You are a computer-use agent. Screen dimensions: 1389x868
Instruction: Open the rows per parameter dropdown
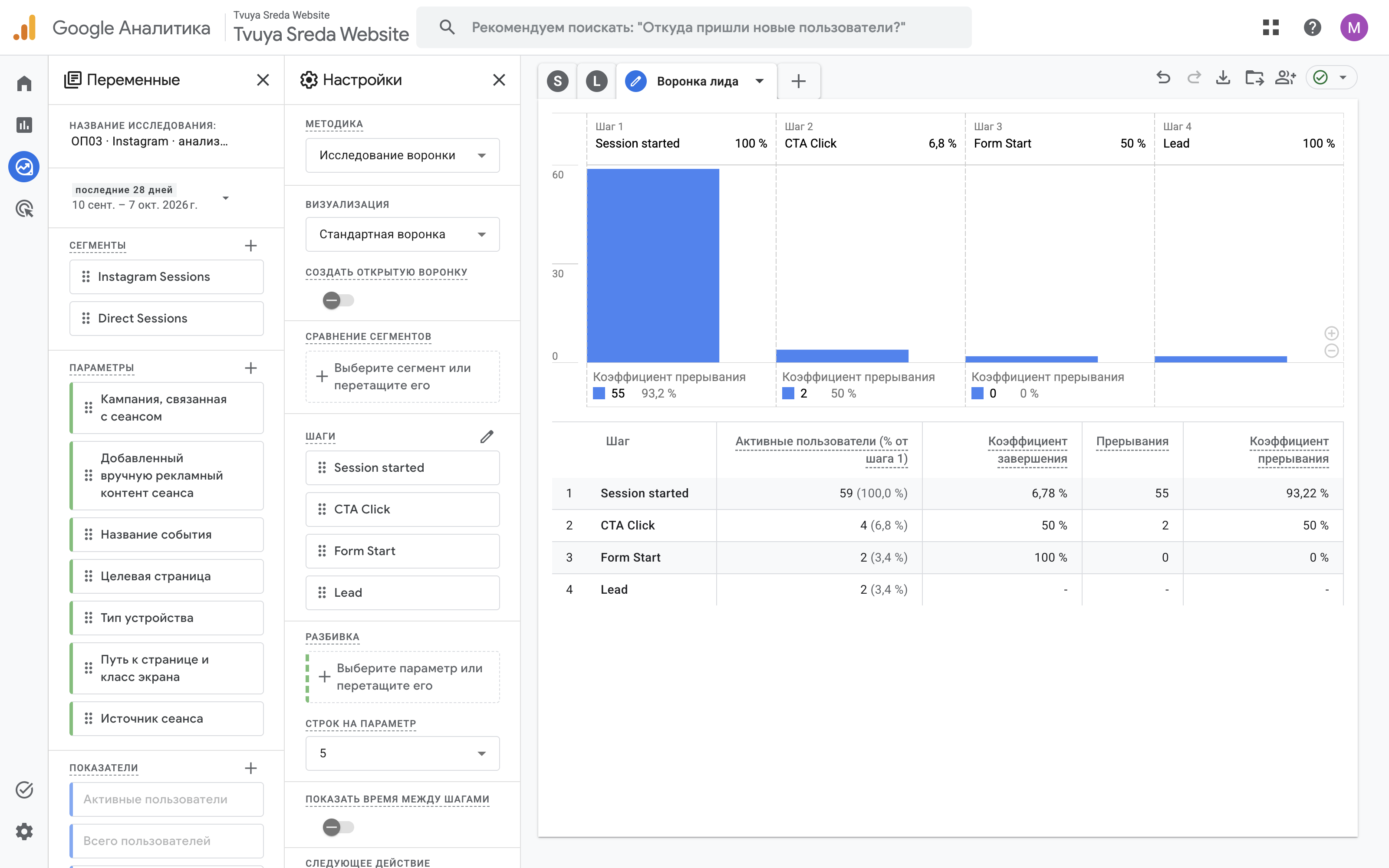402,753
